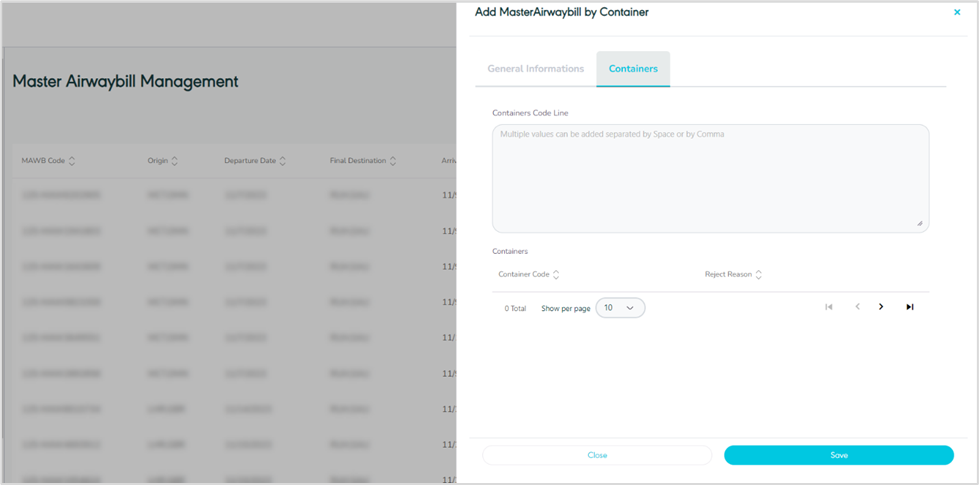Go to the previous page of containers

(857, 307)
